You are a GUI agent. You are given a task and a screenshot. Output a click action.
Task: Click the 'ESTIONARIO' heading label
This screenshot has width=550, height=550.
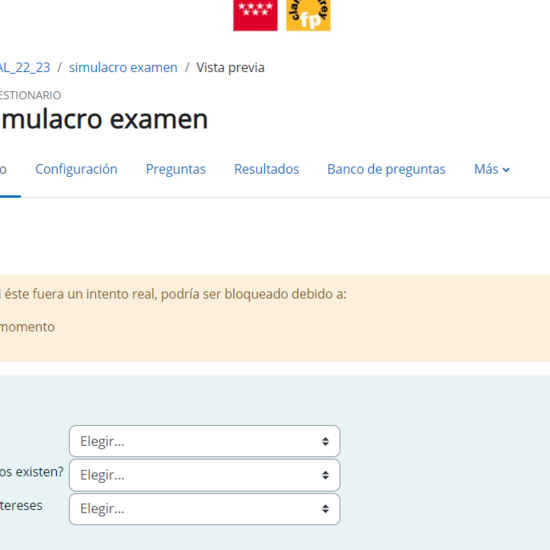click(x=31, y=95)
